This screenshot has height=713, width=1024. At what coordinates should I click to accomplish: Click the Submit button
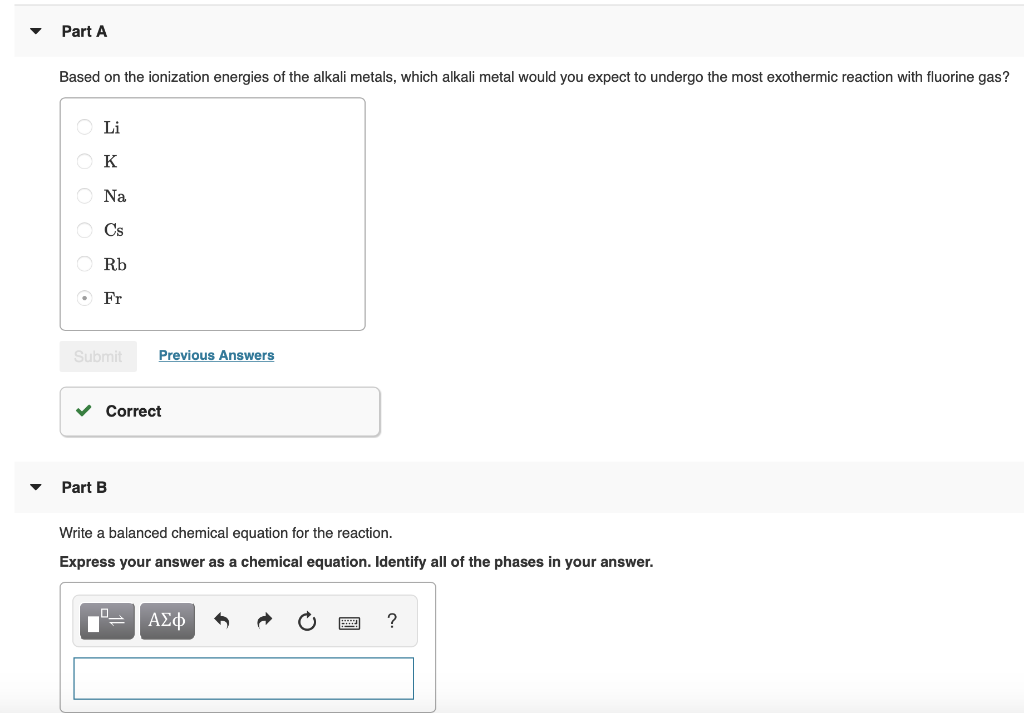[97, 356]
